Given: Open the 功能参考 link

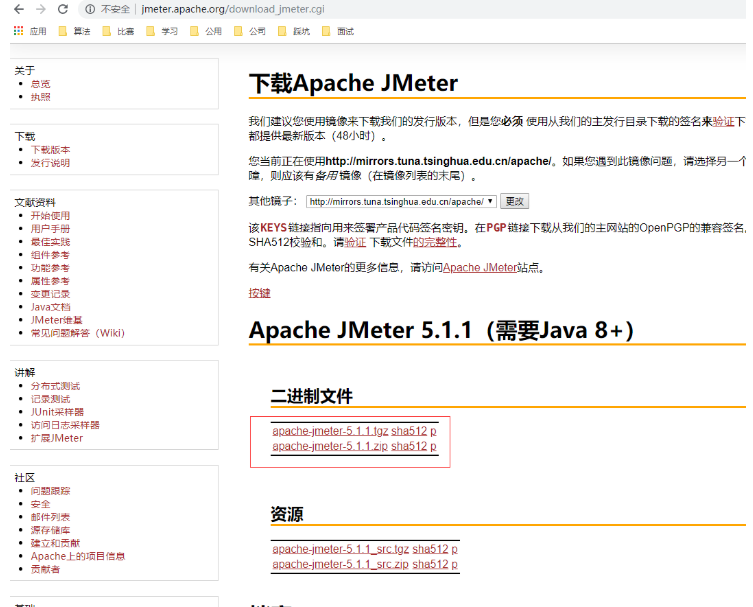Looking at the screenshot, I should click(x=50, y=268).
